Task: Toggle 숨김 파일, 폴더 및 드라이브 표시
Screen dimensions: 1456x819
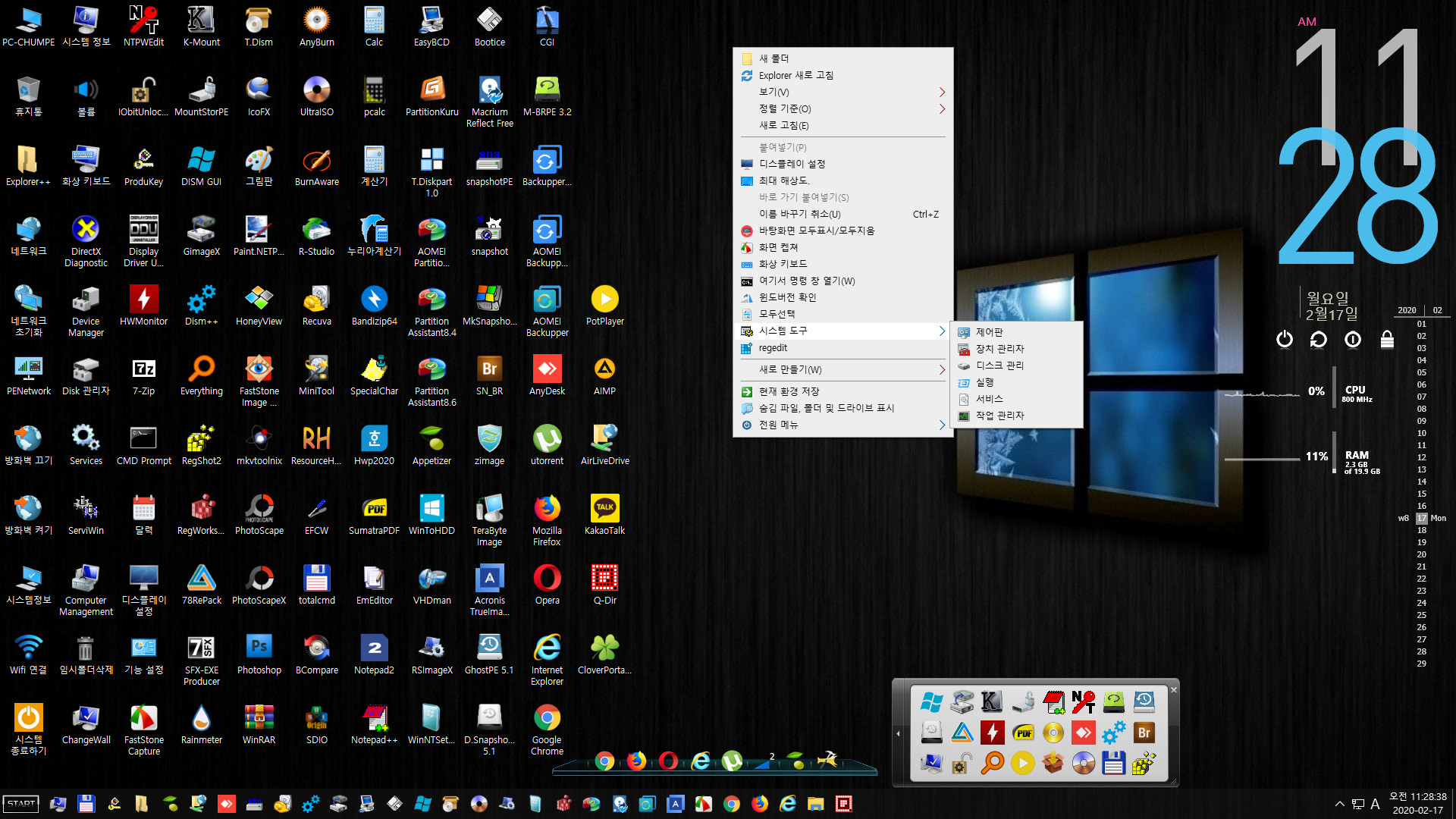Action: 843,408
